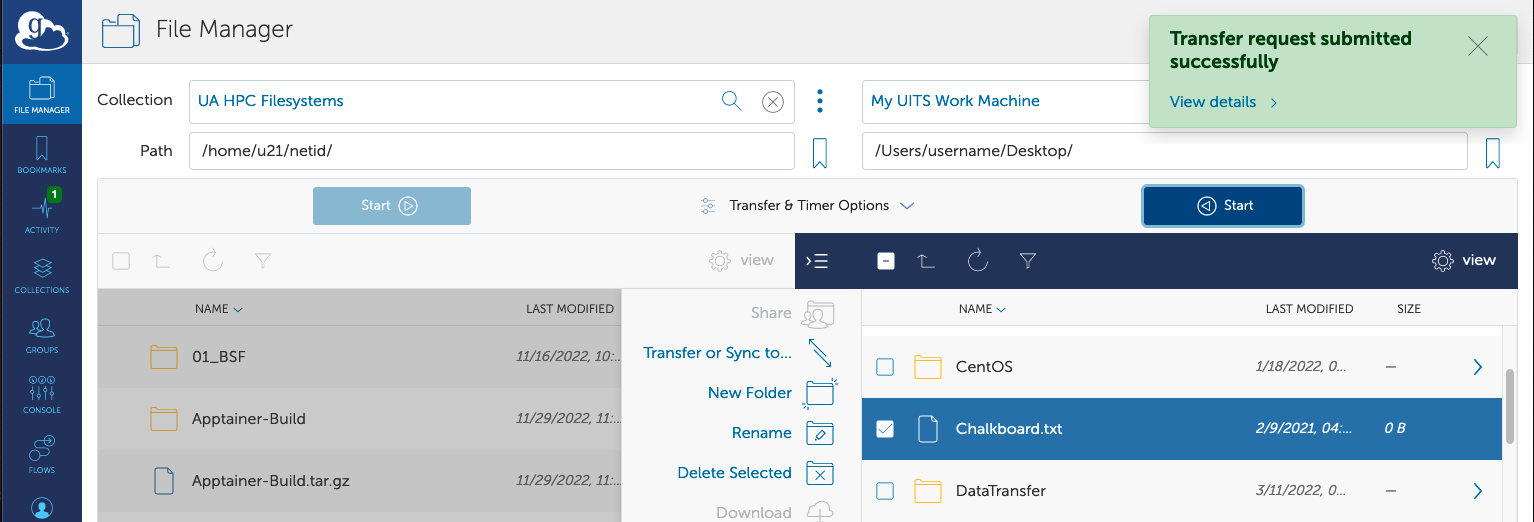
Task: Open Console in the sidebar
Action: (41, 394)
